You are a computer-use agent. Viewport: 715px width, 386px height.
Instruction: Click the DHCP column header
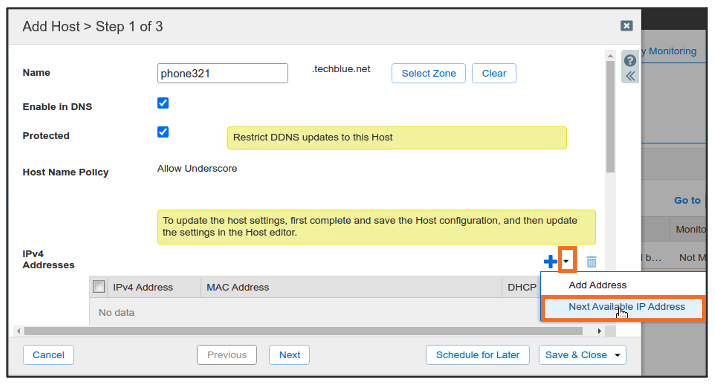tap(522, 287)
